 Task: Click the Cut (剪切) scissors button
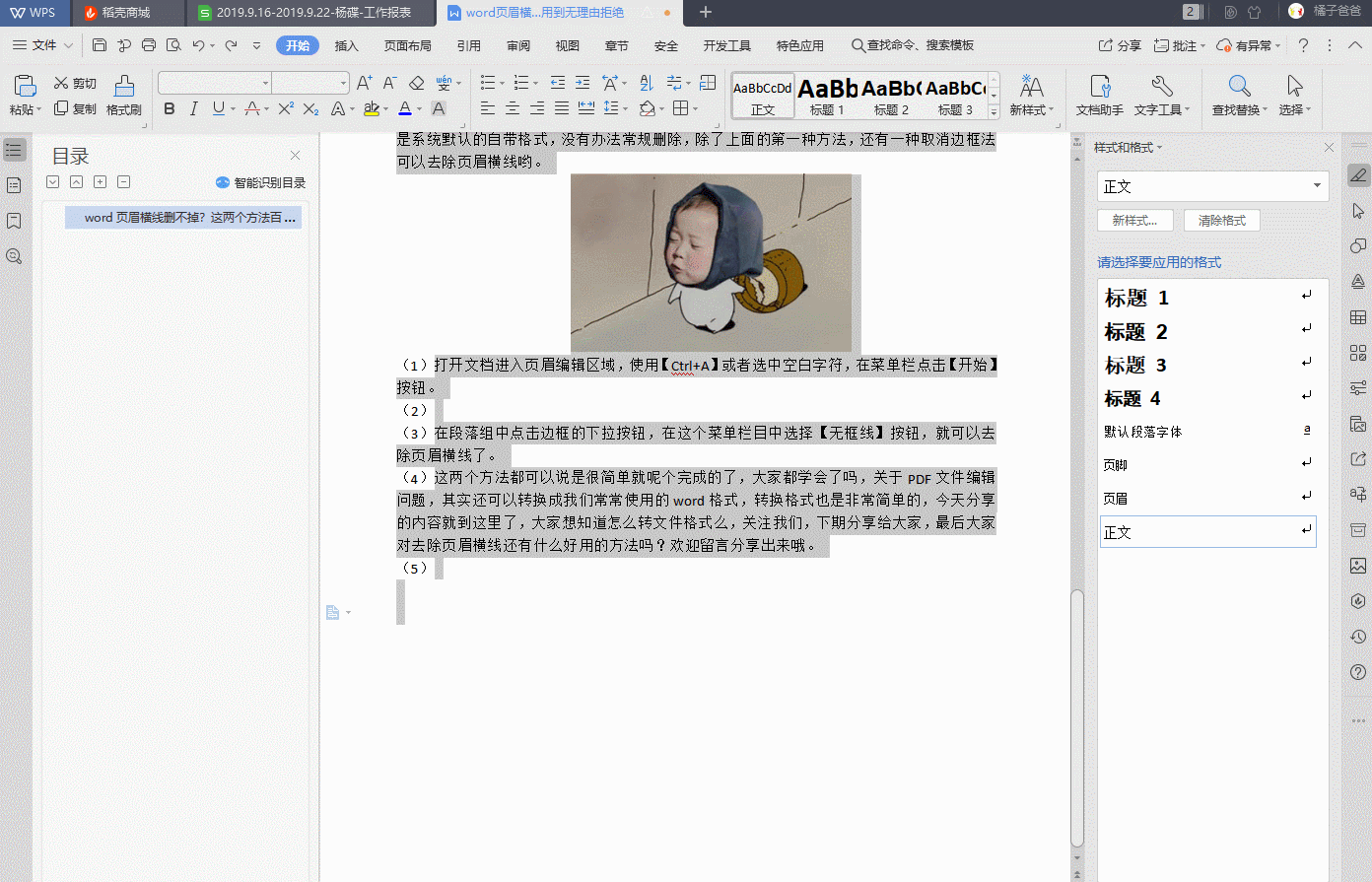click(75, 84)
